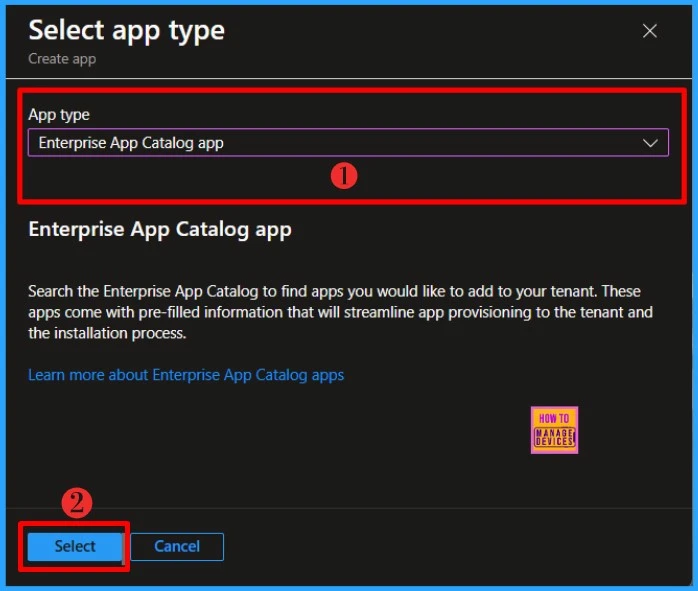698x591 pixels.
Task: Close the Select app type pane
Action: click(649, 31)
